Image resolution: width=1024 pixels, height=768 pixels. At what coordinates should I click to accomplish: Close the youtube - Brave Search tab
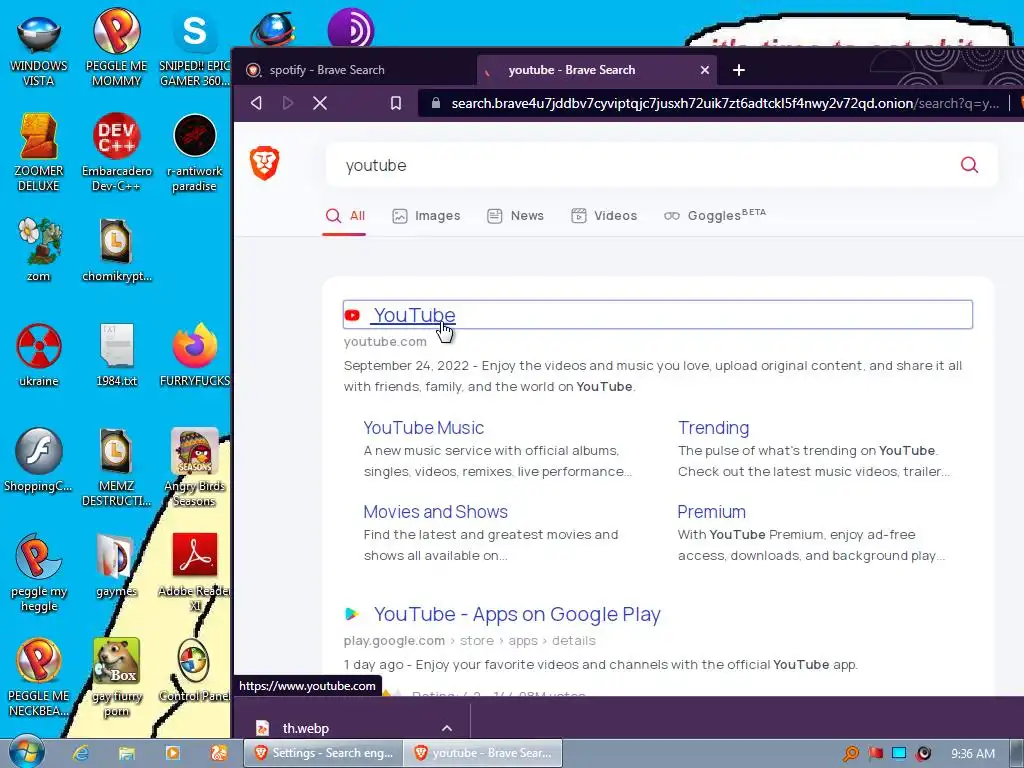[705, 70]
